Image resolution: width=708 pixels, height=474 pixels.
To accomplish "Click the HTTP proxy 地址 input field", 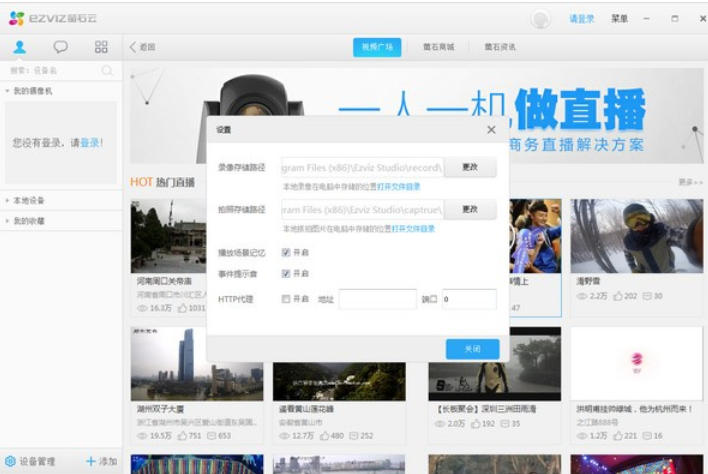I will [377, 299].
